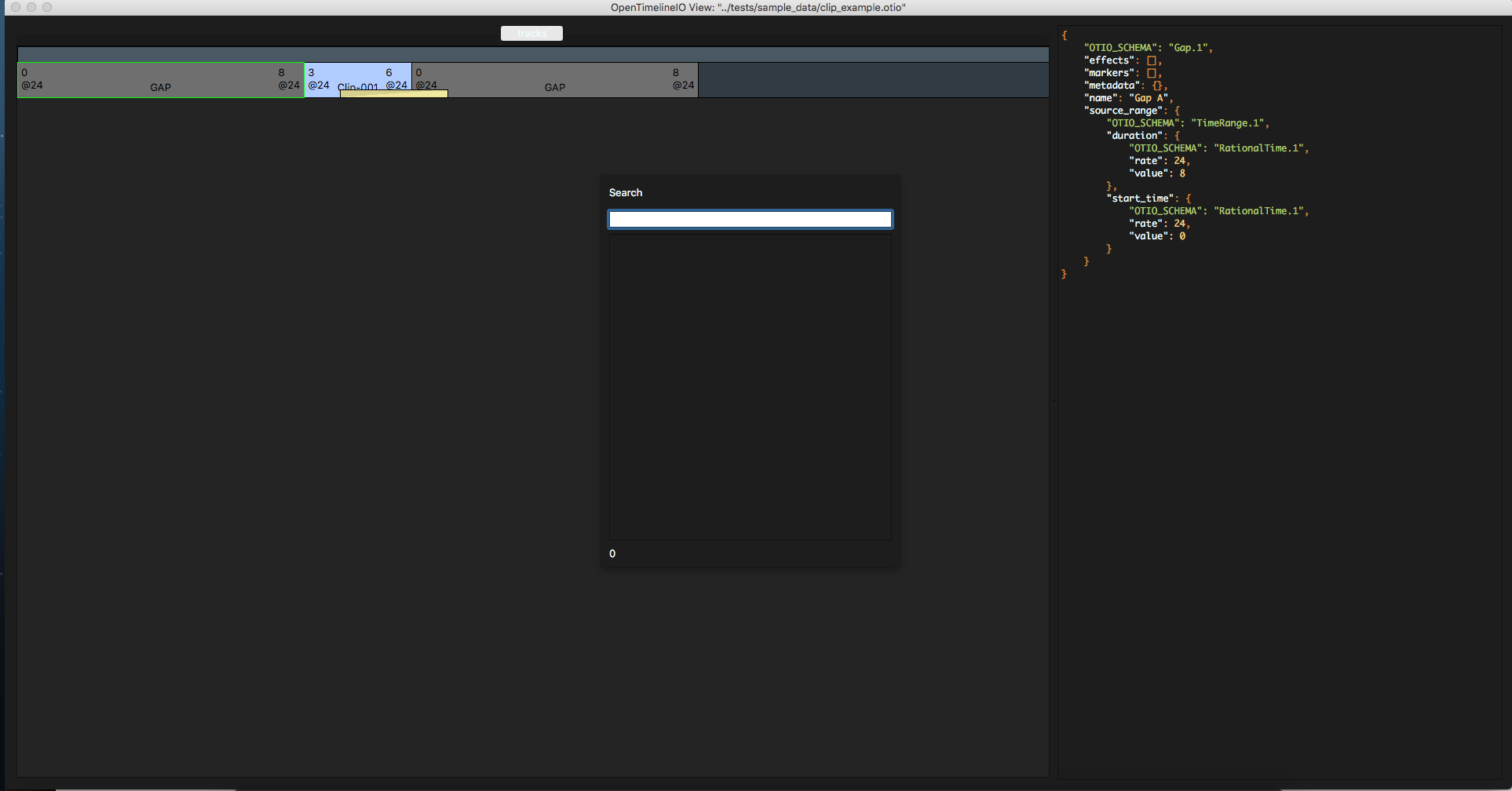Click the yellow marker below Clip-001
The image size is (1512, 791).
[393, 93]
